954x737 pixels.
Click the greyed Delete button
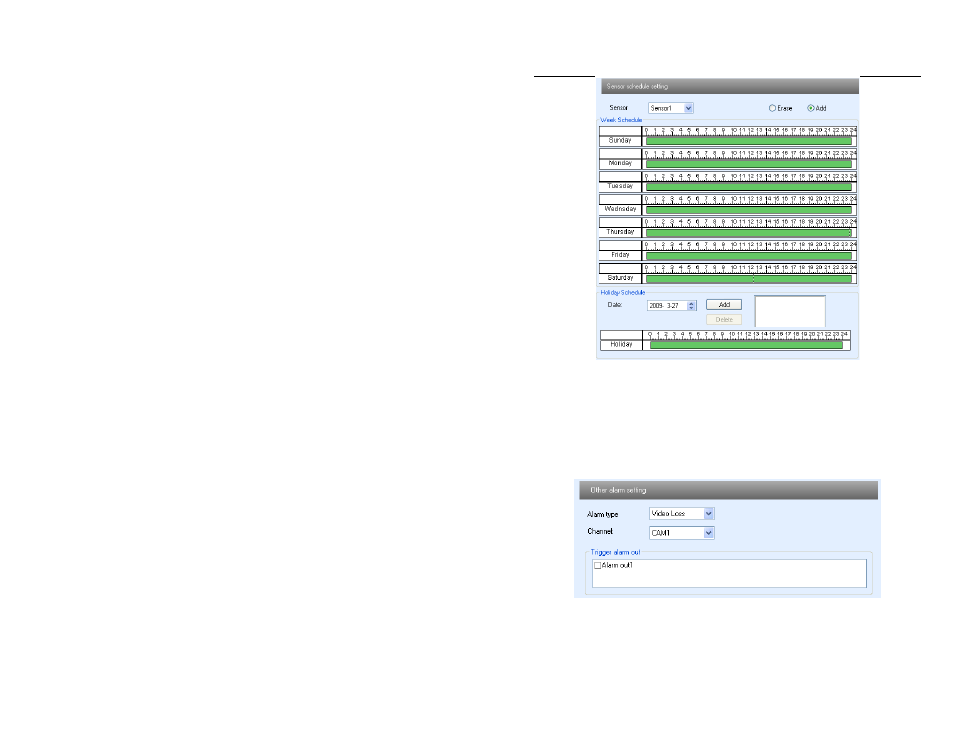pos(724,320)
